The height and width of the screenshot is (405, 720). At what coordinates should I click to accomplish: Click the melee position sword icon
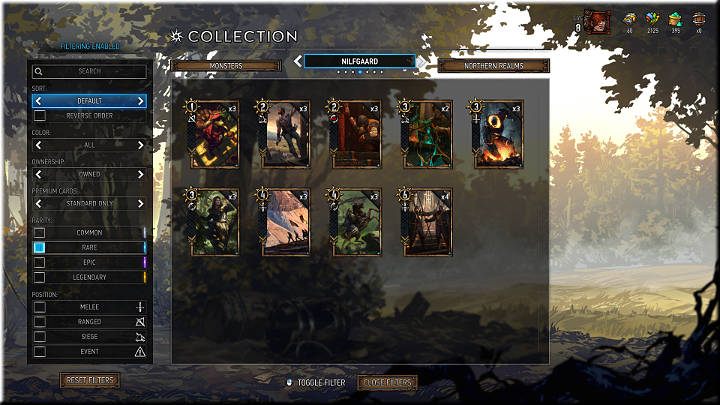coord(140,307)
